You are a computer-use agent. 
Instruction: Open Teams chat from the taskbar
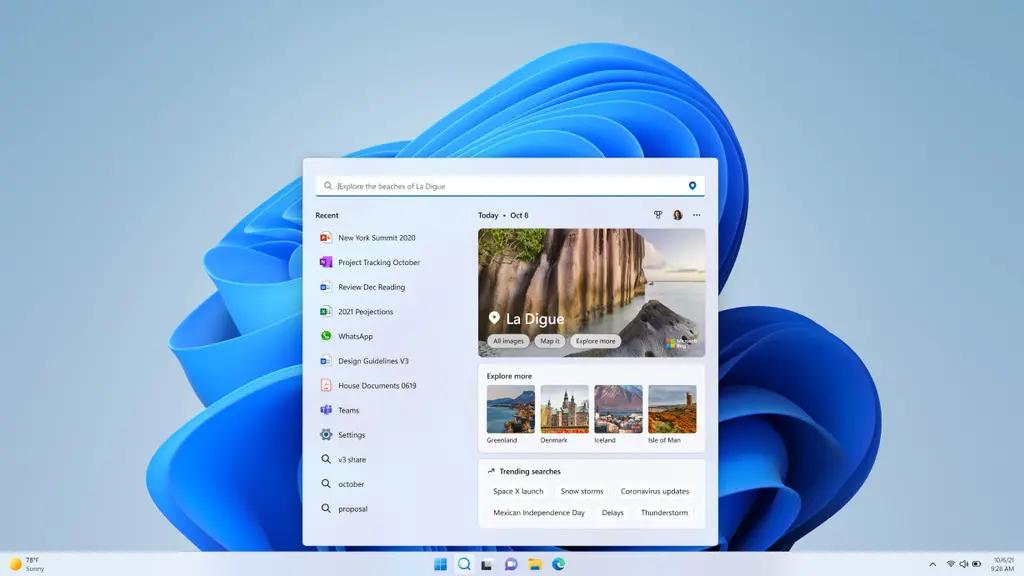(x=510, y=564)
